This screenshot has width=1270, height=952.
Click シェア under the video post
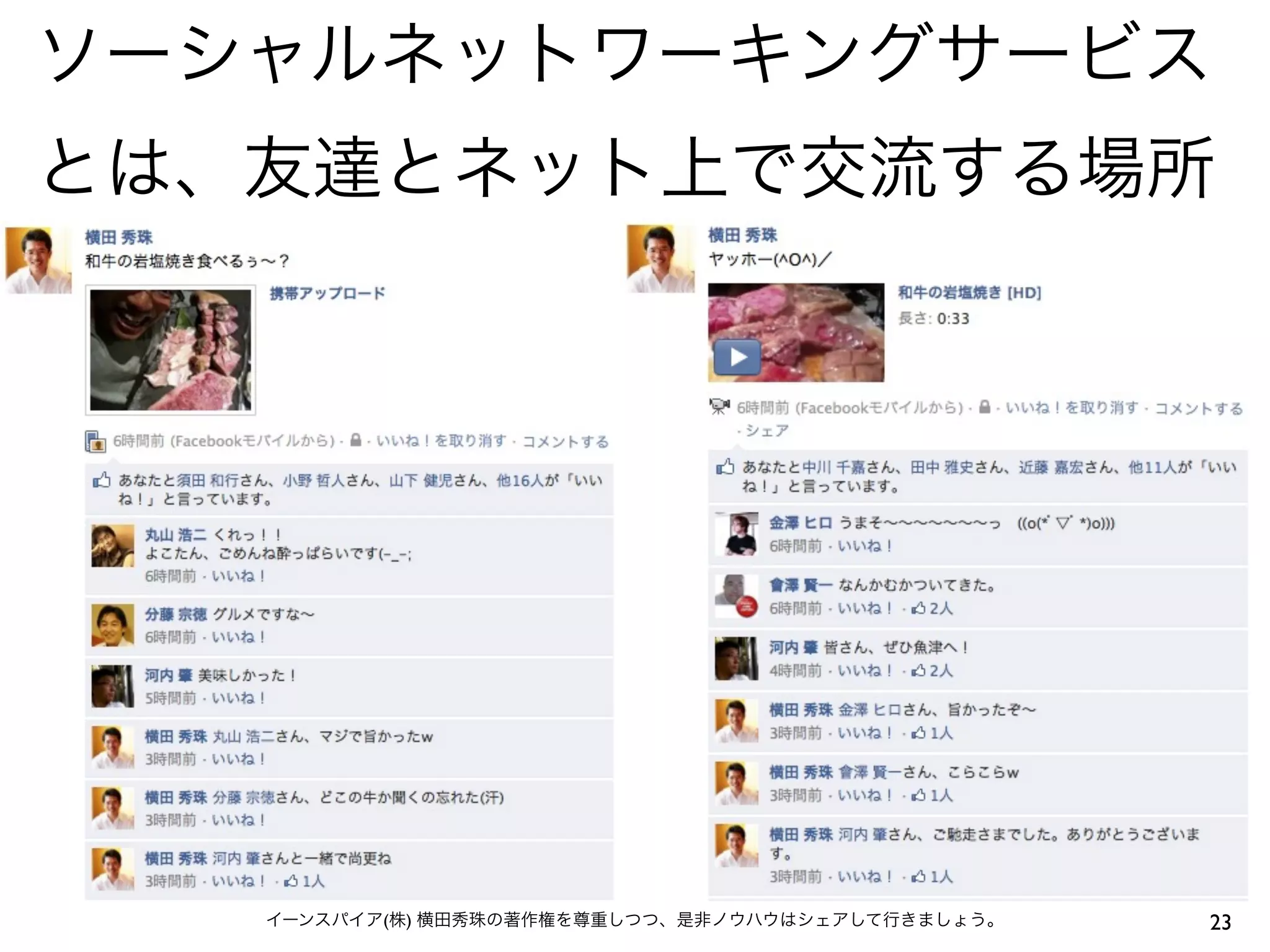[767, 430]
